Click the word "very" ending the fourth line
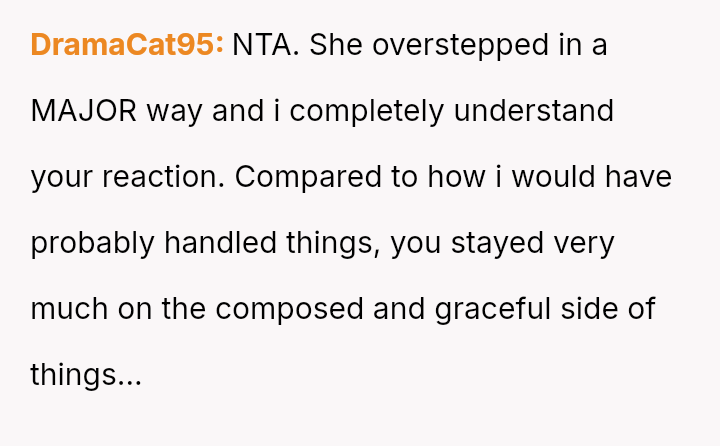Image resolution: width=720 pixels, height=446 pixels. (x=586, y=243)
